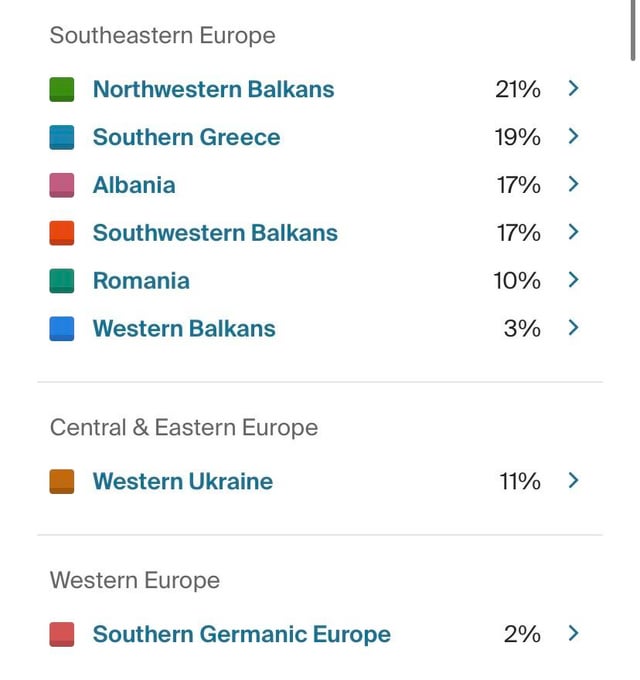Image resolution: width=640 pixels, height=680 pixels.
Task: Expand the Western Ukraine chevron
Action: [573, 480]
